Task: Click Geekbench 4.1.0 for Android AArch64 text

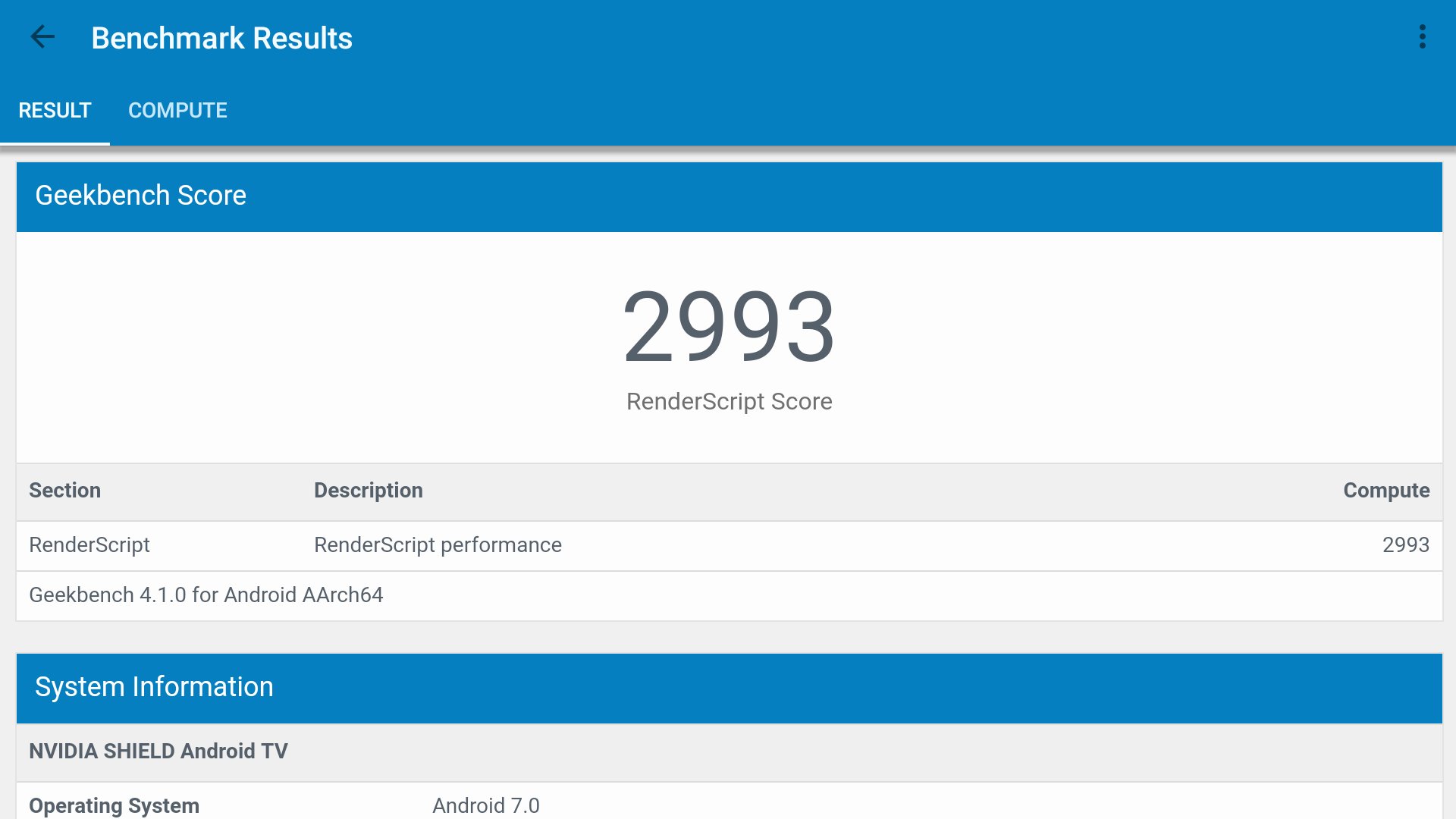Action: (x=206, y=595)
